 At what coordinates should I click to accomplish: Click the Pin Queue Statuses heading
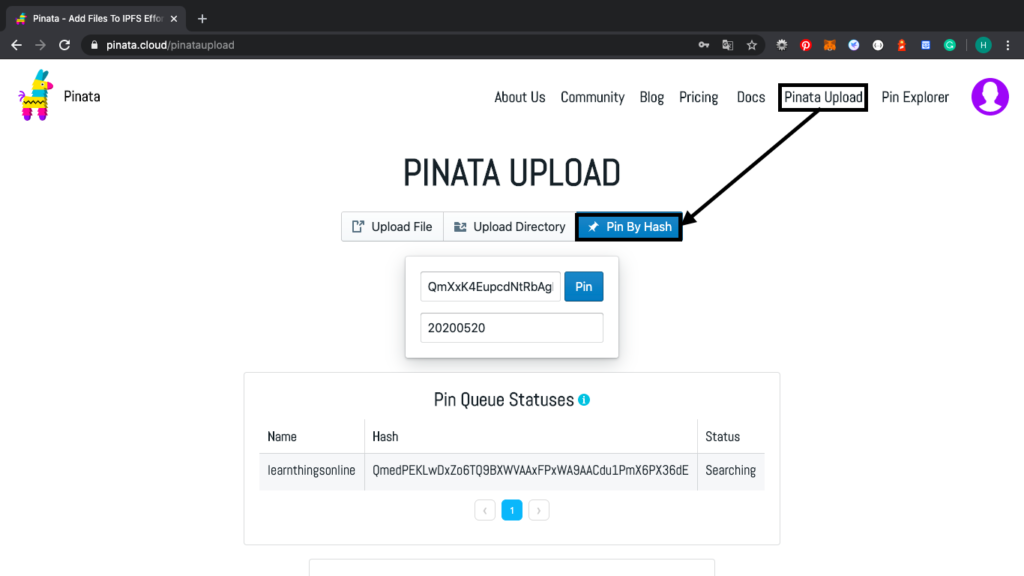(504, 400)
